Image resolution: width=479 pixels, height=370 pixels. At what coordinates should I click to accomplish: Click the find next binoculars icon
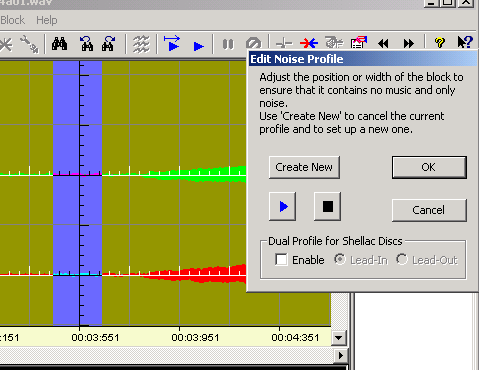[x=108, y=44]
